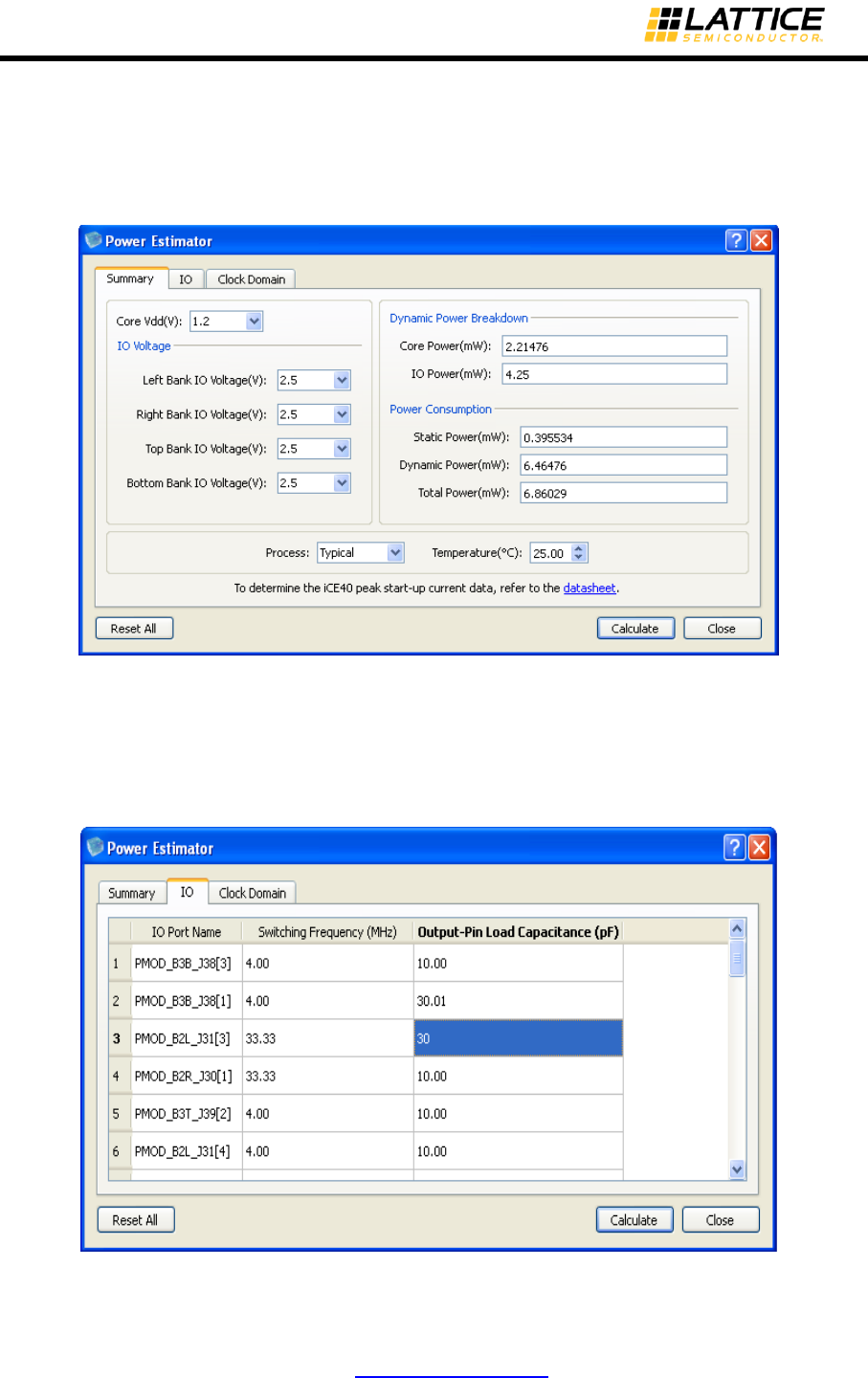Click frequency cell 33.33 for PMOD_B2L_J31[3]

(x=327, y=1038)
